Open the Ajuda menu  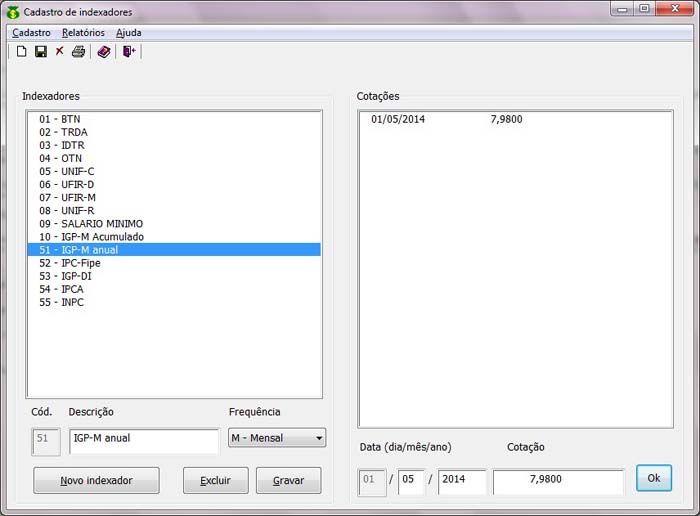point(128,32)
